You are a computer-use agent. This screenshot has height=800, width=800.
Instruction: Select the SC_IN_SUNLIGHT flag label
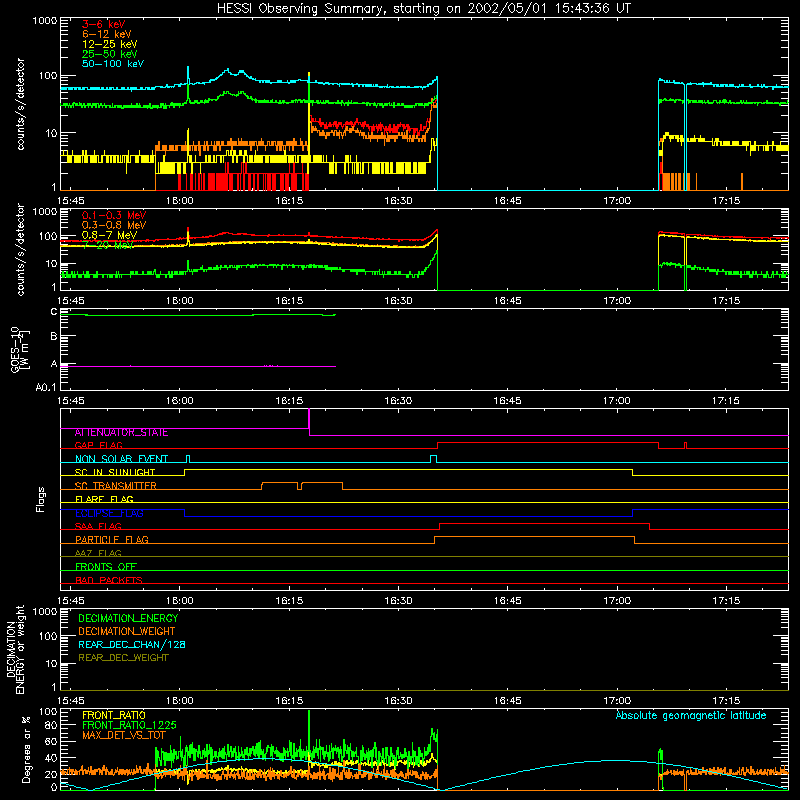click(x=115, y=472)
